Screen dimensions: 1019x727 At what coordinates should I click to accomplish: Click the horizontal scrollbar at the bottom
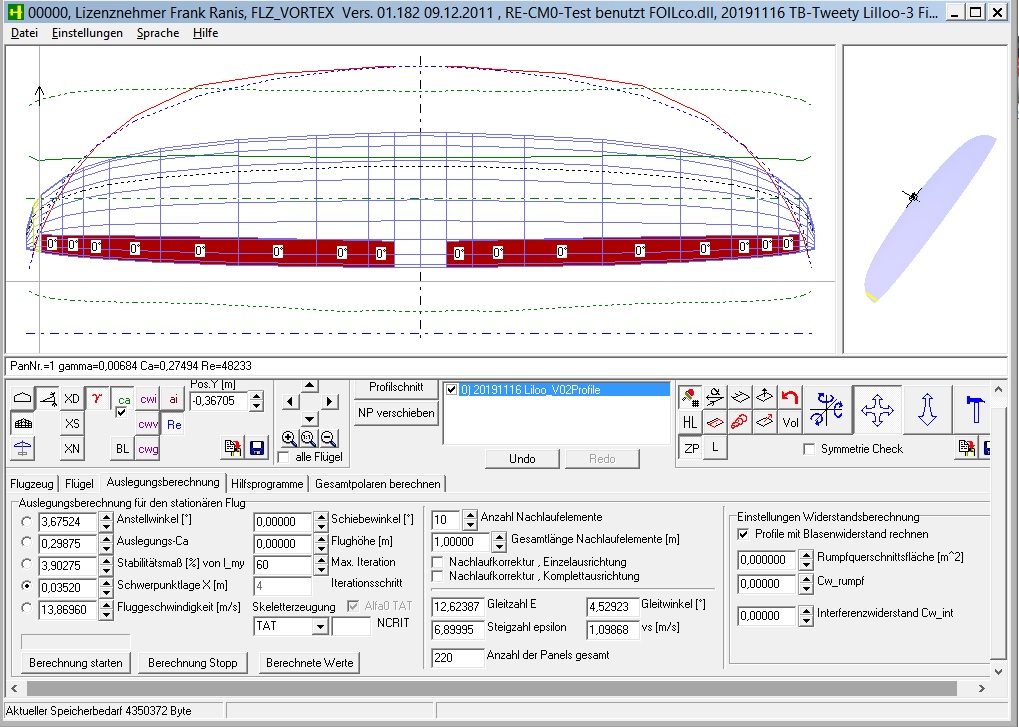(500, 689)
